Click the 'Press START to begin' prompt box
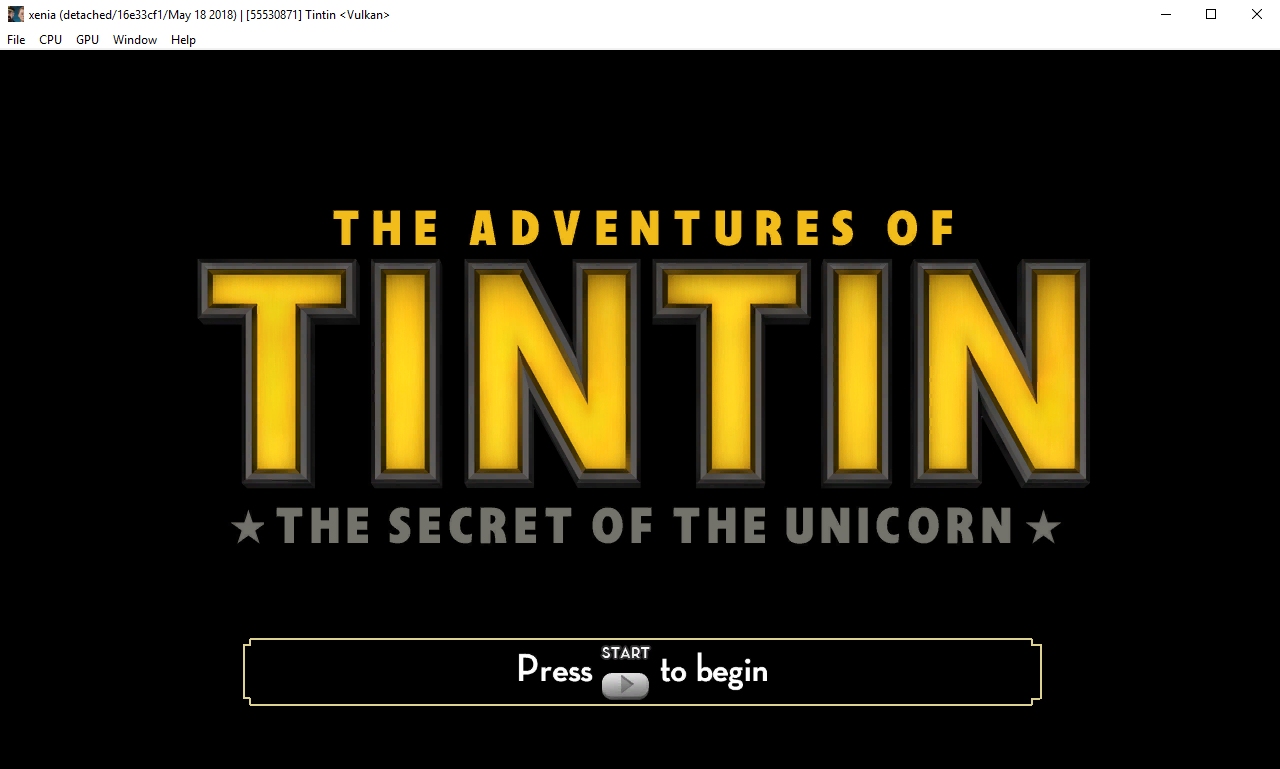The width and height of the screenshot is (1280, 769). click(641, 671)
